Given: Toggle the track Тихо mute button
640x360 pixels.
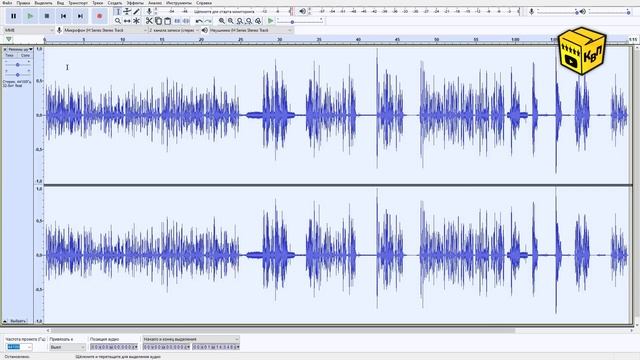Looking at the screenshot, I should [10, 56].
